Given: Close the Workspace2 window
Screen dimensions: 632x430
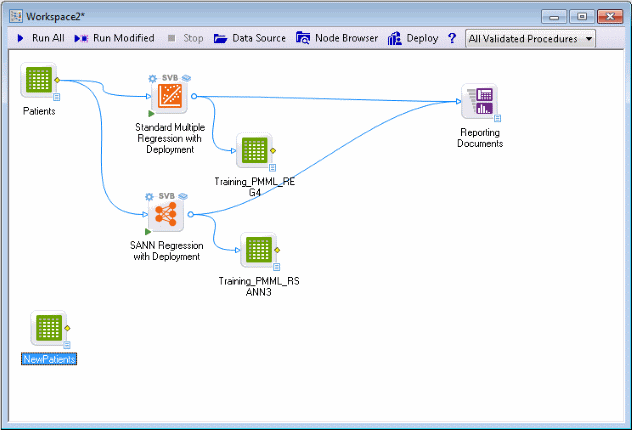Looking at the screenshot, I should coord(610,17).
